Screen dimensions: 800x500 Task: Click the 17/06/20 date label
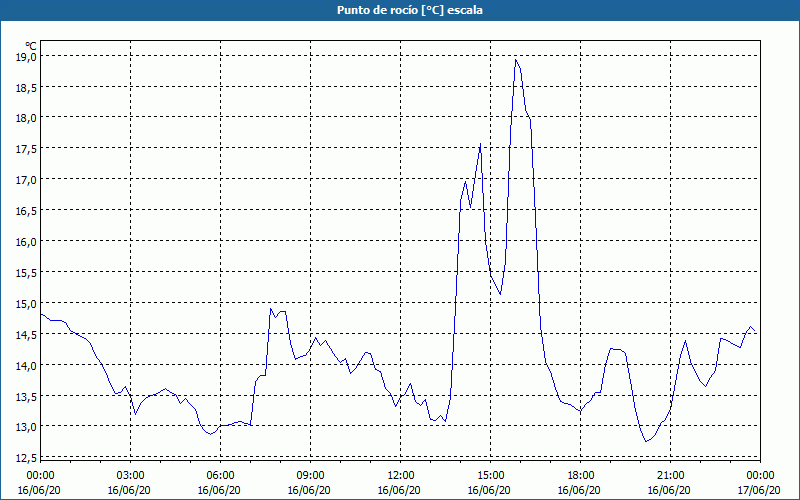click(759, 490)
